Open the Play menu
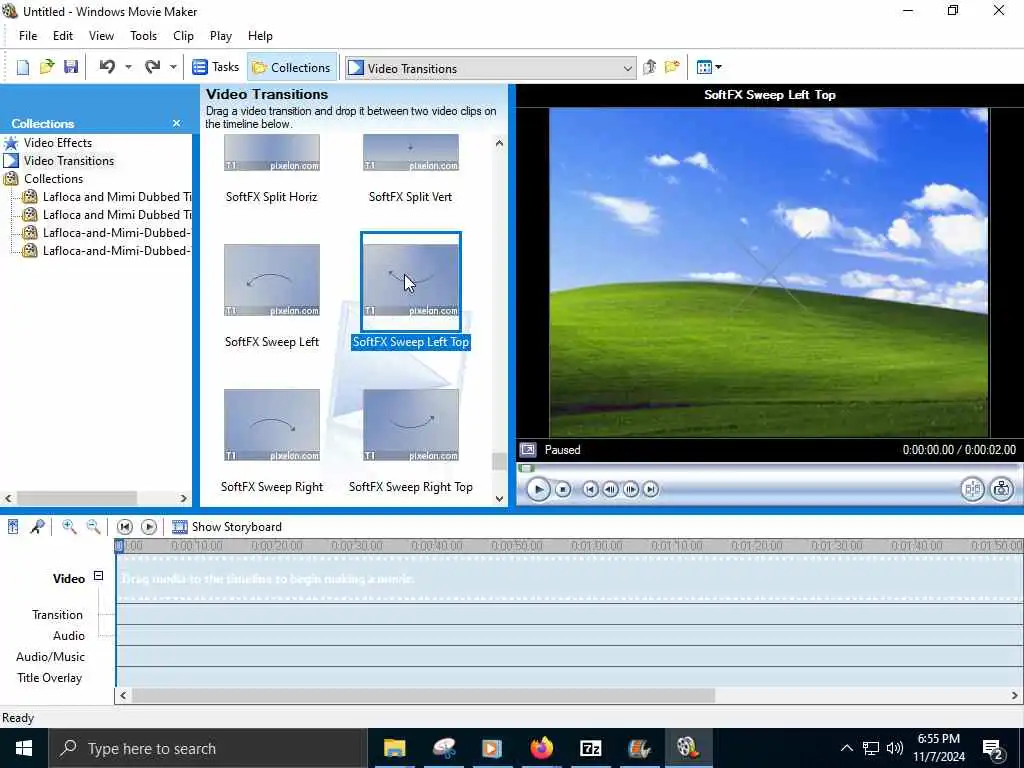Viewport: 1024px width, 768px height. click(x=221, y=36)
